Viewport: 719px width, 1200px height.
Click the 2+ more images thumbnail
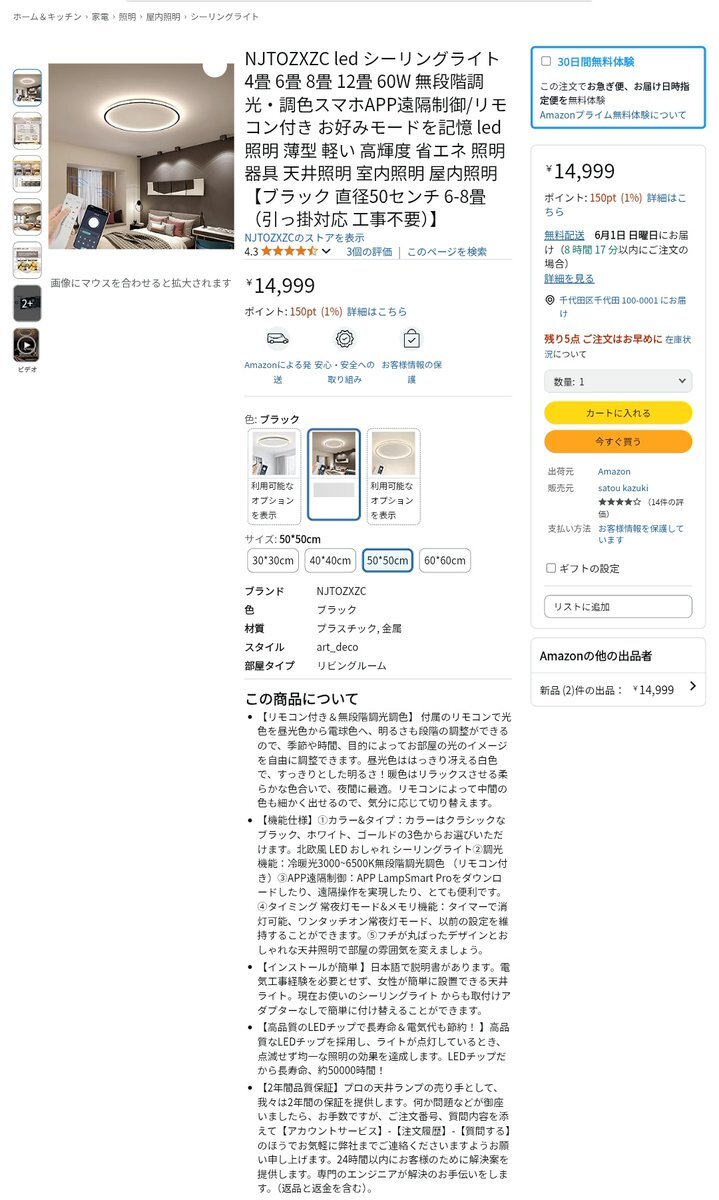click(x=27, y=303)
